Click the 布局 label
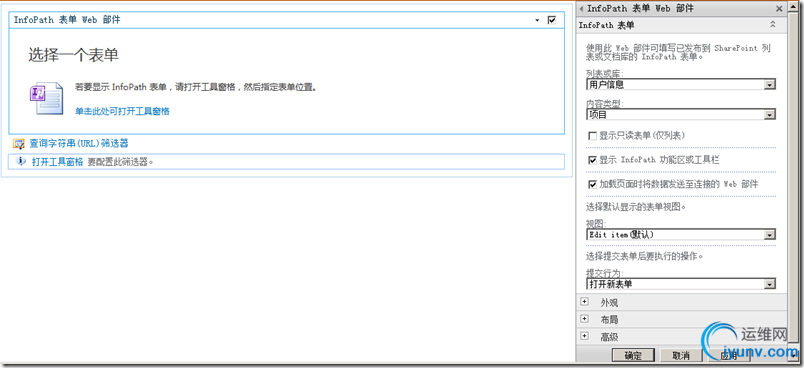804x368 pixels. [609, 320]
